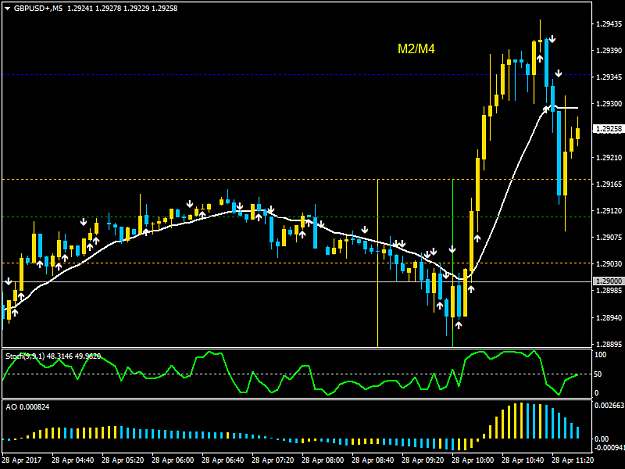
Task: Click the tallest yellow AO histogram bar
Action: (x=521, y=420)
